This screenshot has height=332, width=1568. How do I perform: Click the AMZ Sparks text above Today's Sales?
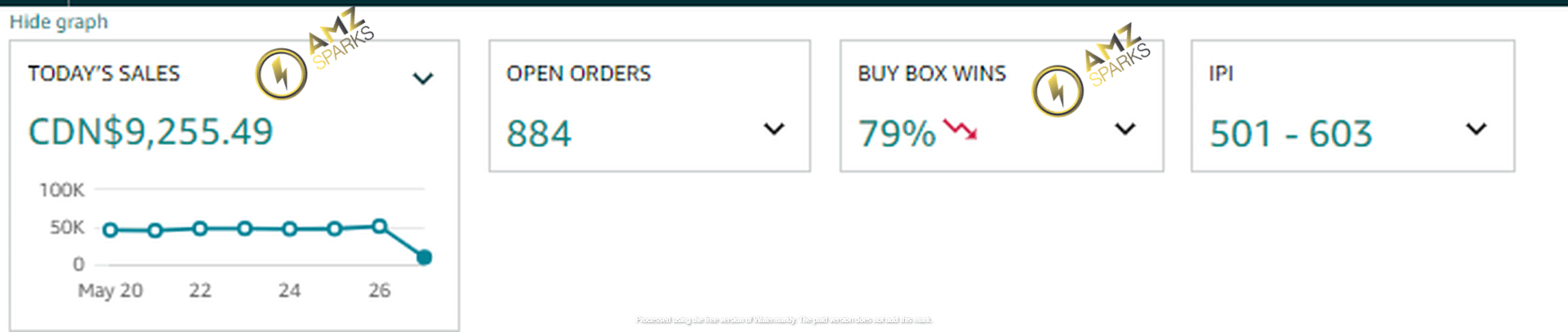pos(341,38)
